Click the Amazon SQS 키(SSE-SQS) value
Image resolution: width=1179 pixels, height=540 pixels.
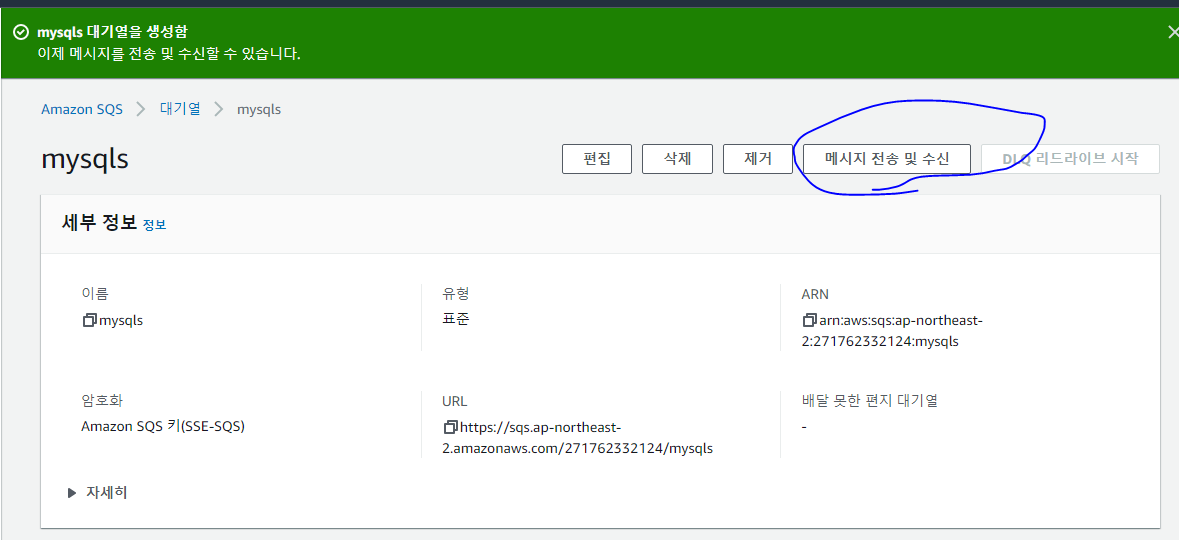pyautogui.click(x=163, y=426)
